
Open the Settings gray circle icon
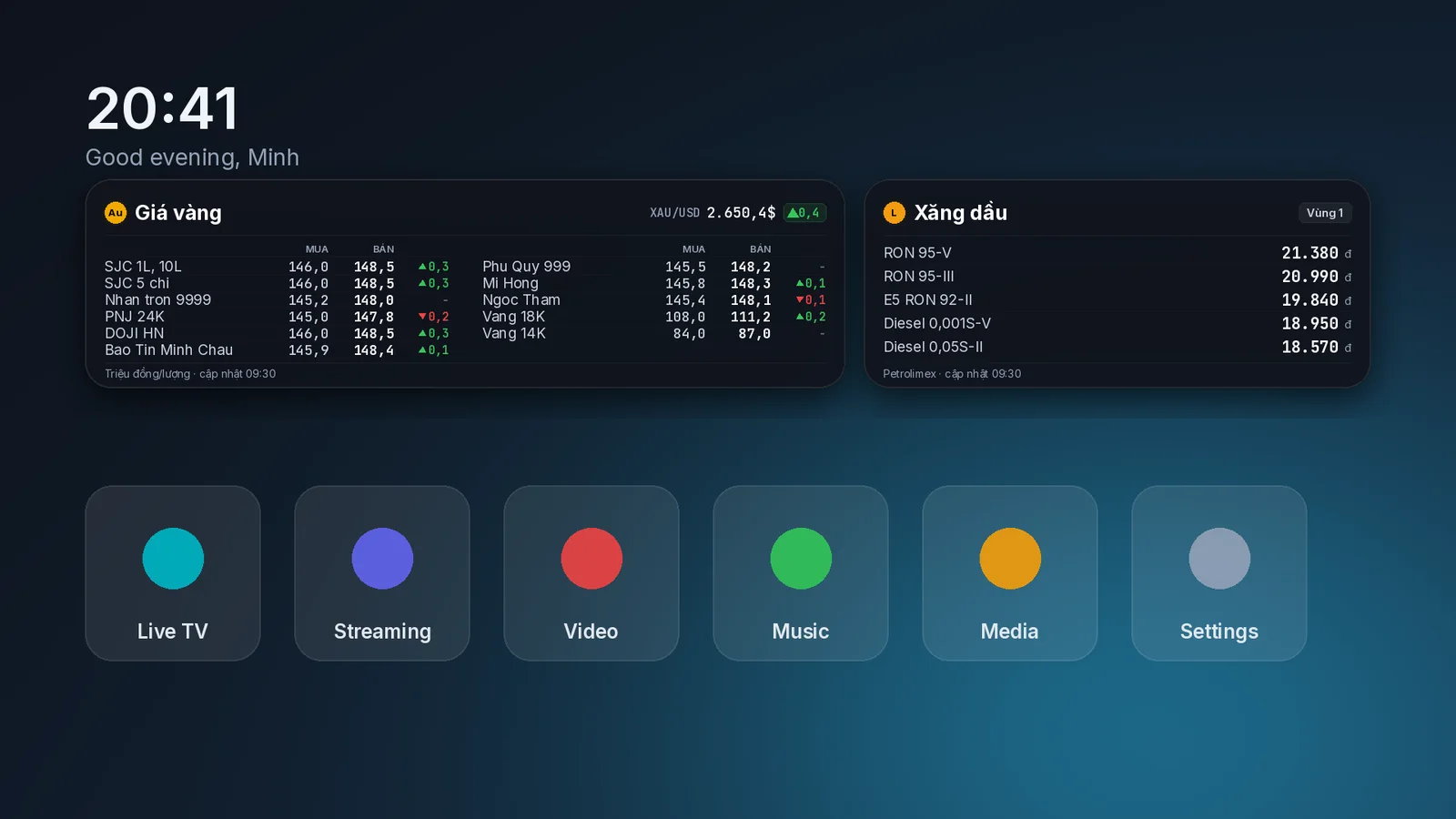(1219, 559)
